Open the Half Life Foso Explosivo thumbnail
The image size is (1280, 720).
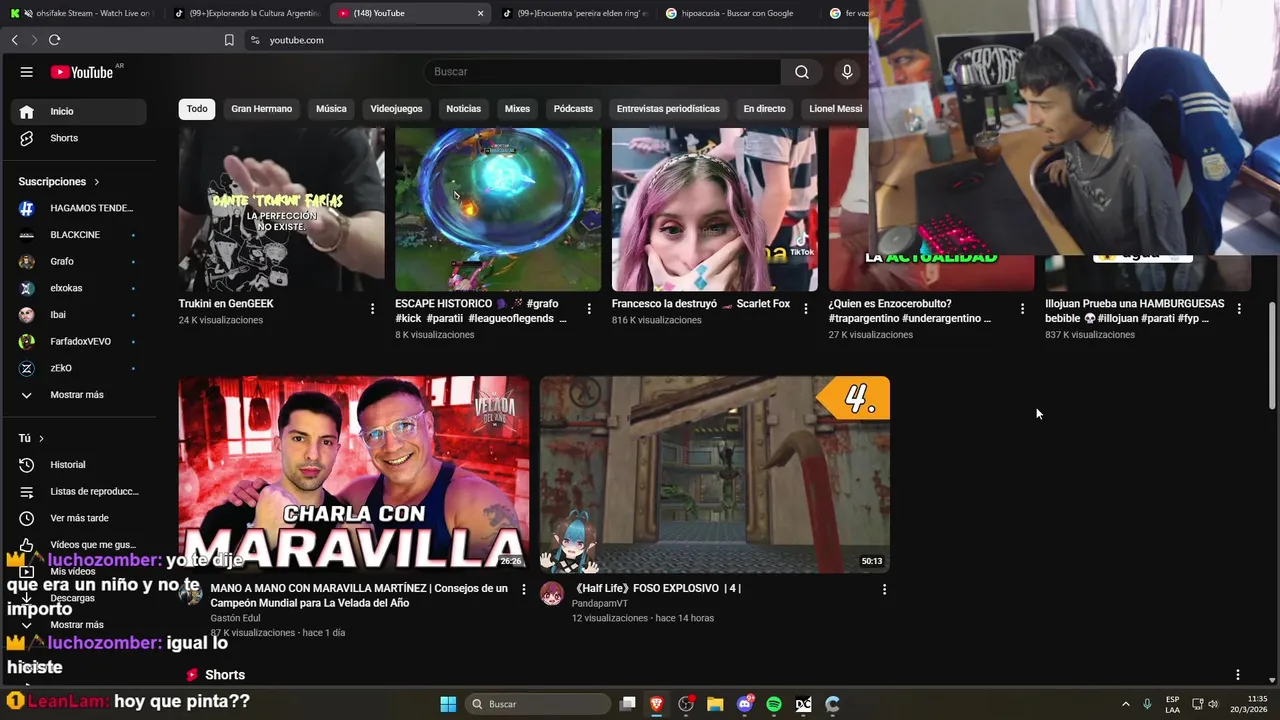click(x=715, y=475)
